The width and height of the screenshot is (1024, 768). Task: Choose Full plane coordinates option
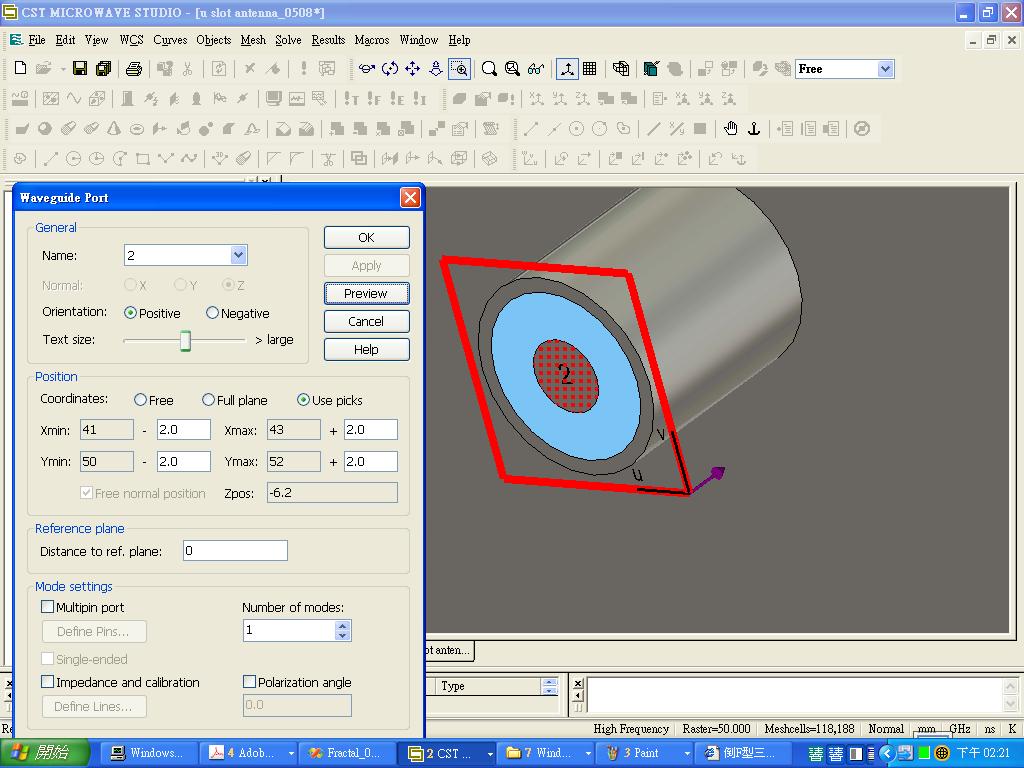pos(208,400)
